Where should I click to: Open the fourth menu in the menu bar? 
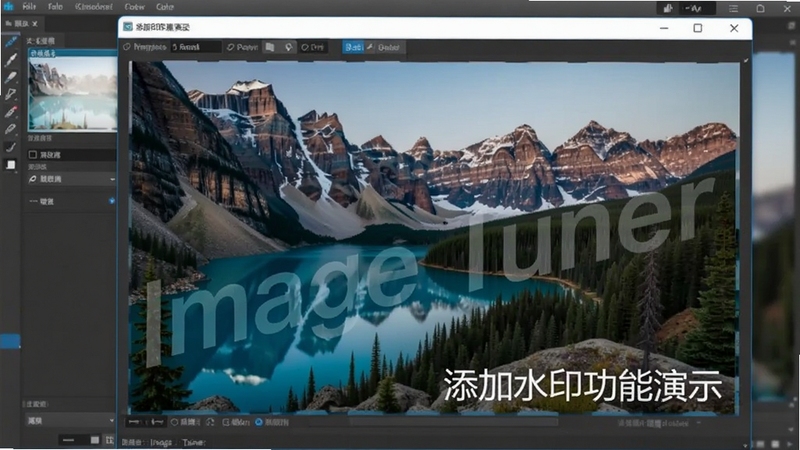coord(134,7)
